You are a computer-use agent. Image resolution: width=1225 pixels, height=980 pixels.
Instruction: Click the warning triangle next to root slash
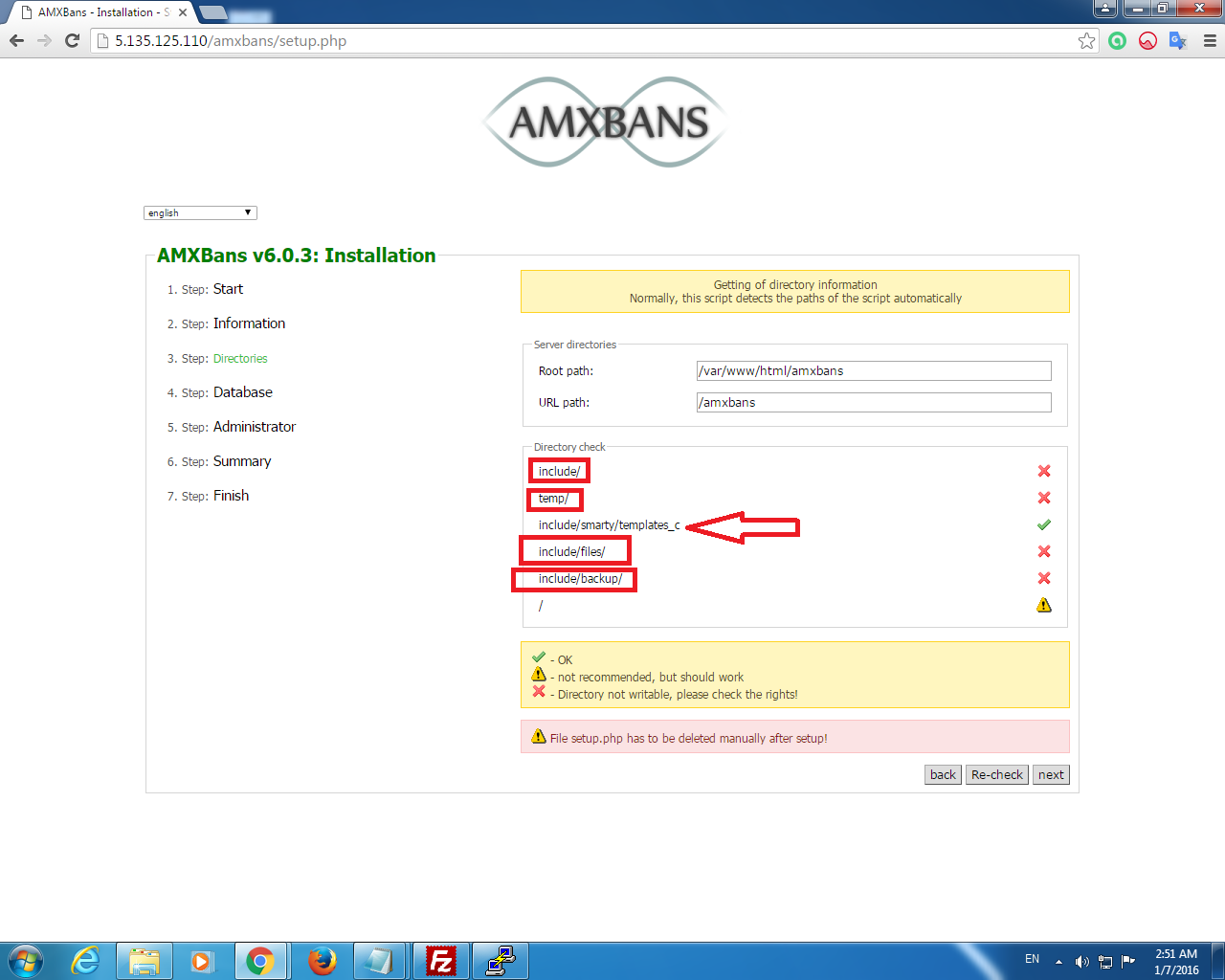(x=1044, y=605)
